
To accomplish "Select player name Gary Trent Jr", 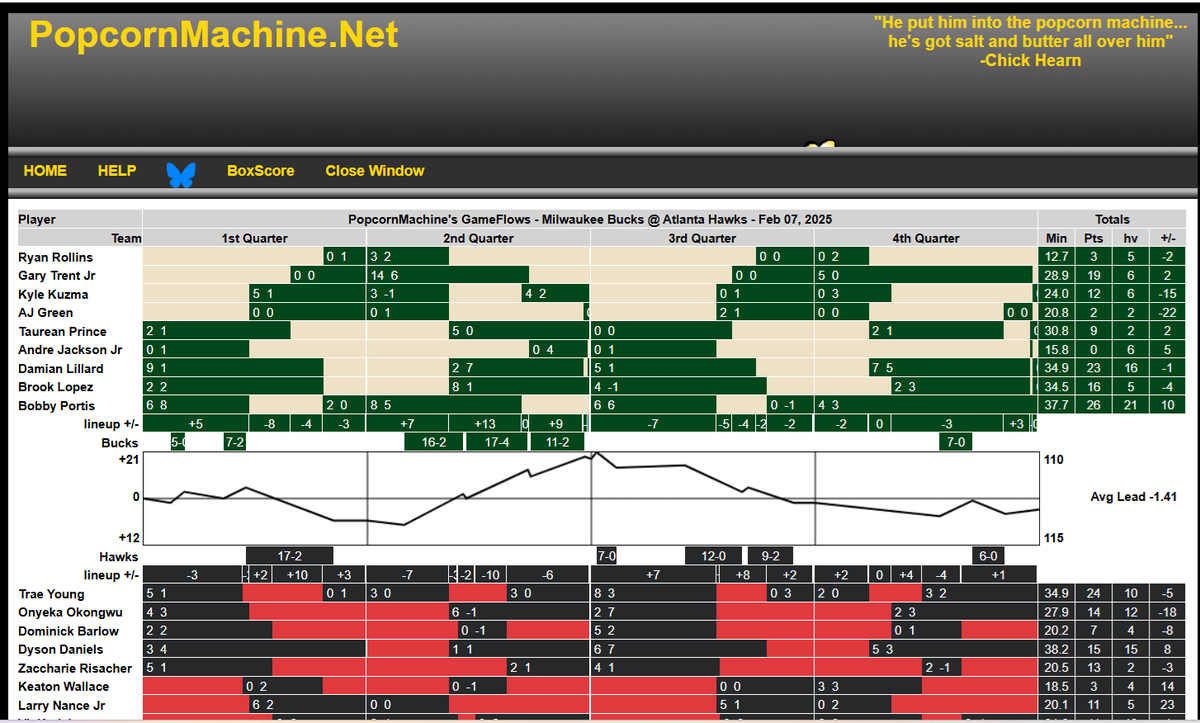I will (57, 276).
